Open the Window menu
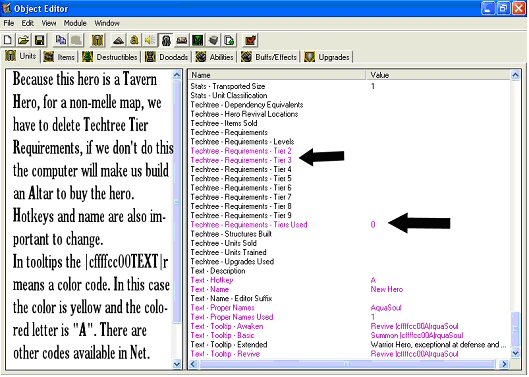Viewport: 529px width, 377px height. pyautogui.click(x=107, y=23)
